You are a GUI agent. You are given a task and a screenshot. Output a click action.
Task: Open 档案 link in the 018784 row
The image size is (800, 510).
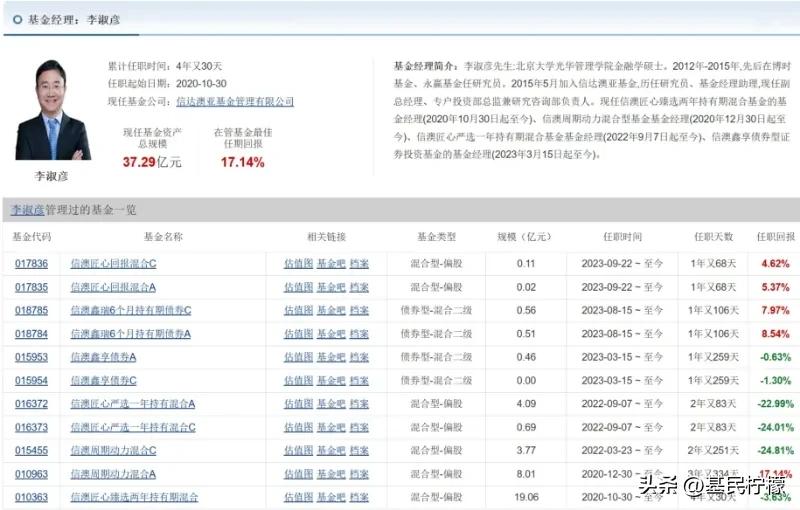pyautogui.click(x=359, y=334)
